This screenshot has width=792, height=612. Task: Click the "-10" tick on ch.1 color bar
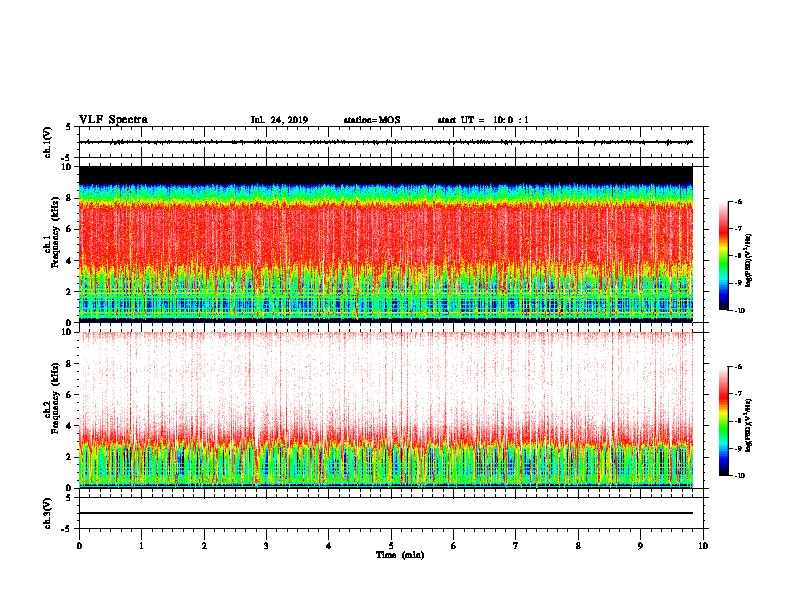[x=740, y=311]
